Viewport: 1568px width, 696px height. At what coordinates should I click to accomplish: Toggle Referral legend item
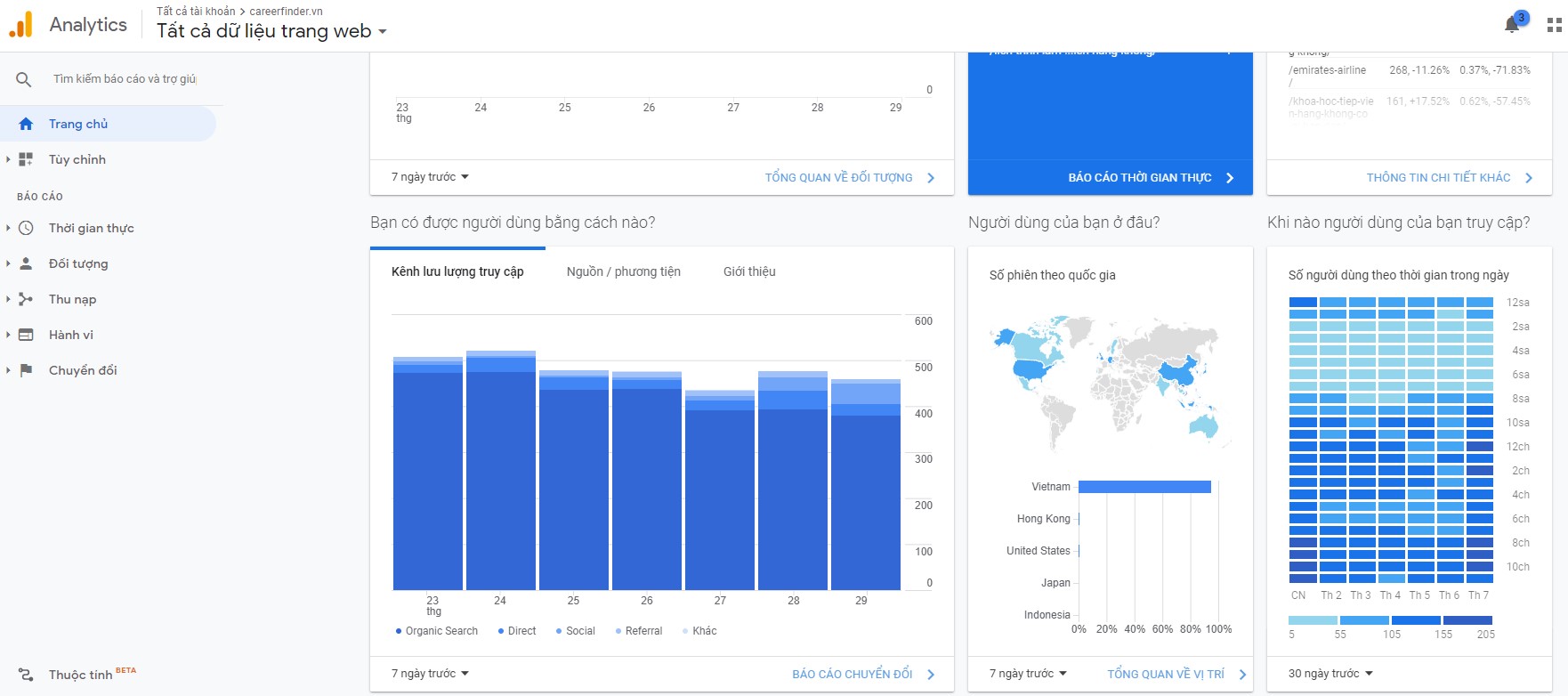[x=639, y=631]
